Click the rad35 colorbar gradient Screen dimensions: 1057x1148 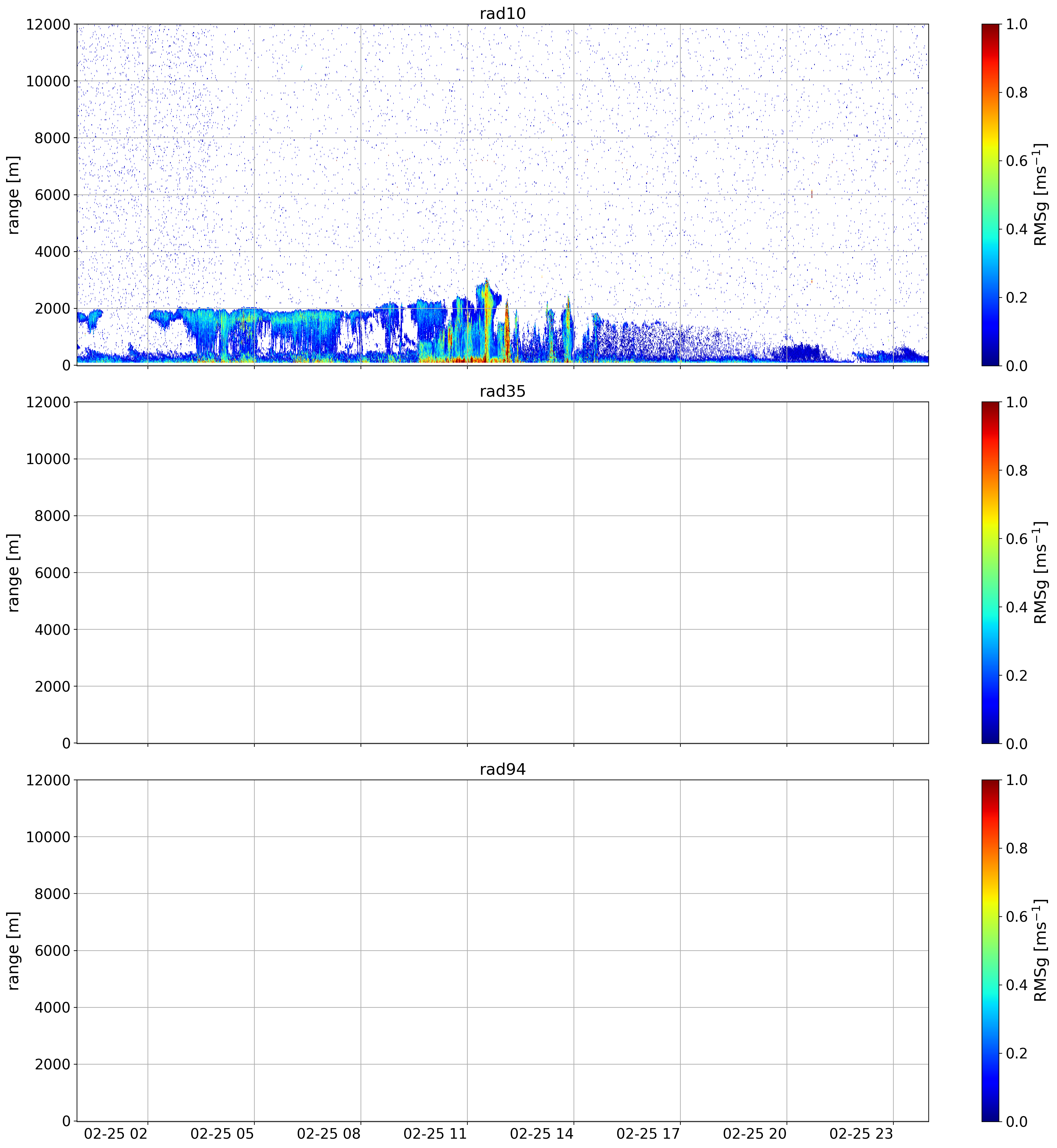[990, 572]
